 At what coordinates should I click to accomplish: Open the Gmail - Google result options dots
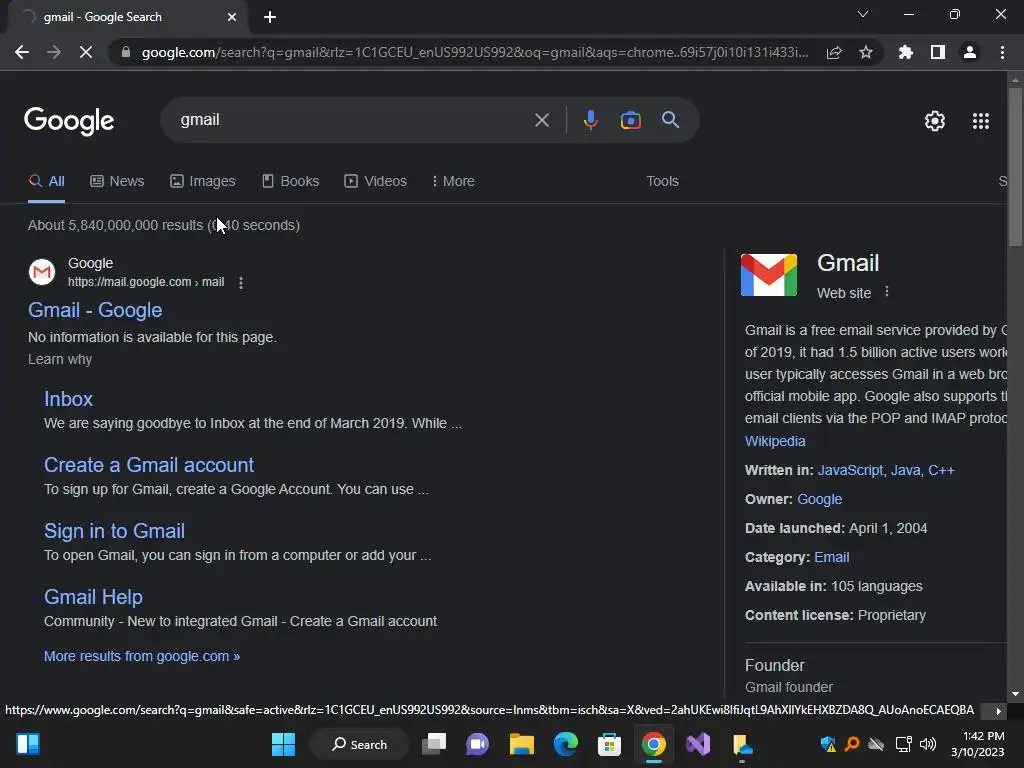tap(241, 283)
